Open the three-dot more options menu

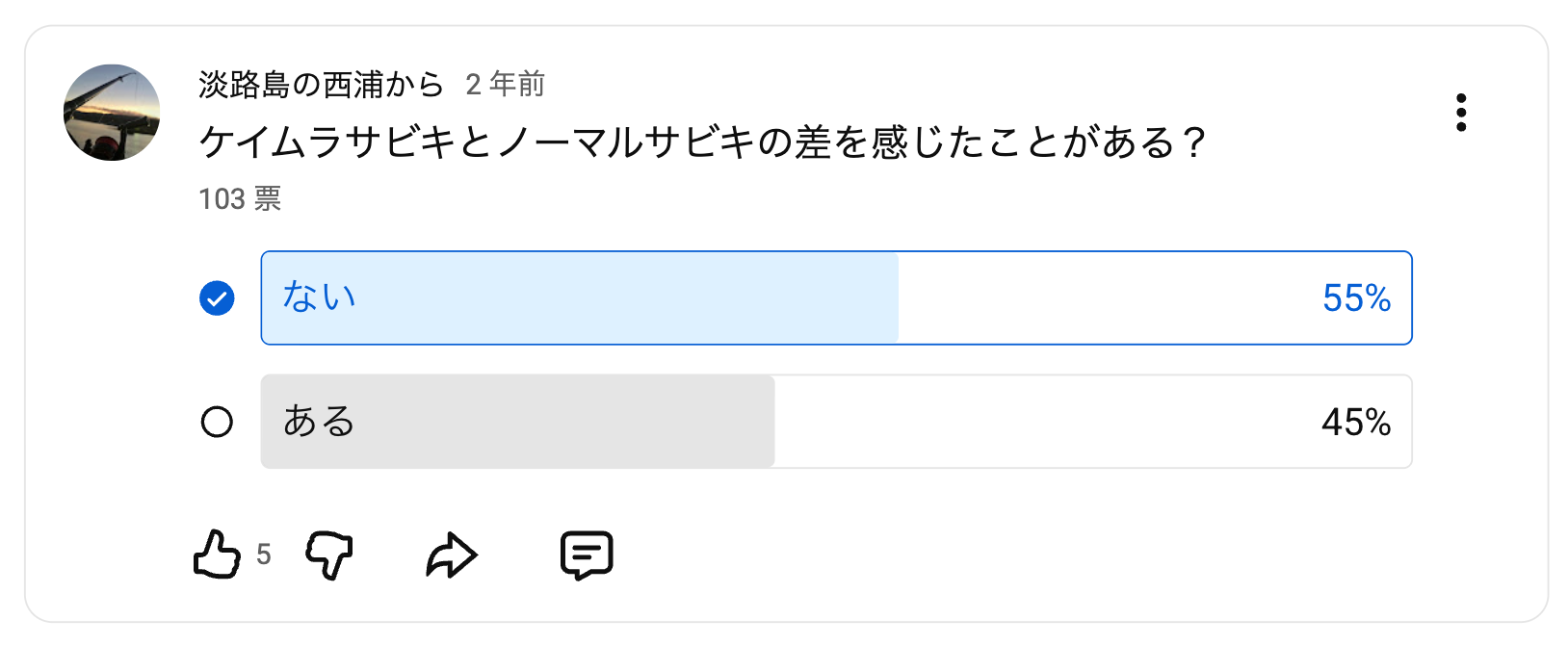click(x=1461, y=113)
